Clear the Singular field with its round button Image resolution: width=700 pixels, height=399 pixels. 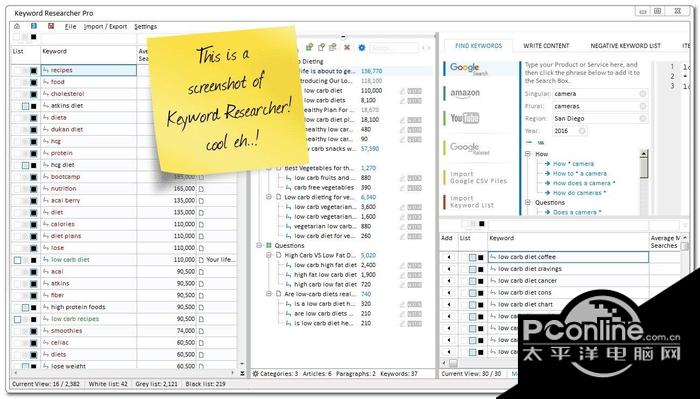pos(642,94)
